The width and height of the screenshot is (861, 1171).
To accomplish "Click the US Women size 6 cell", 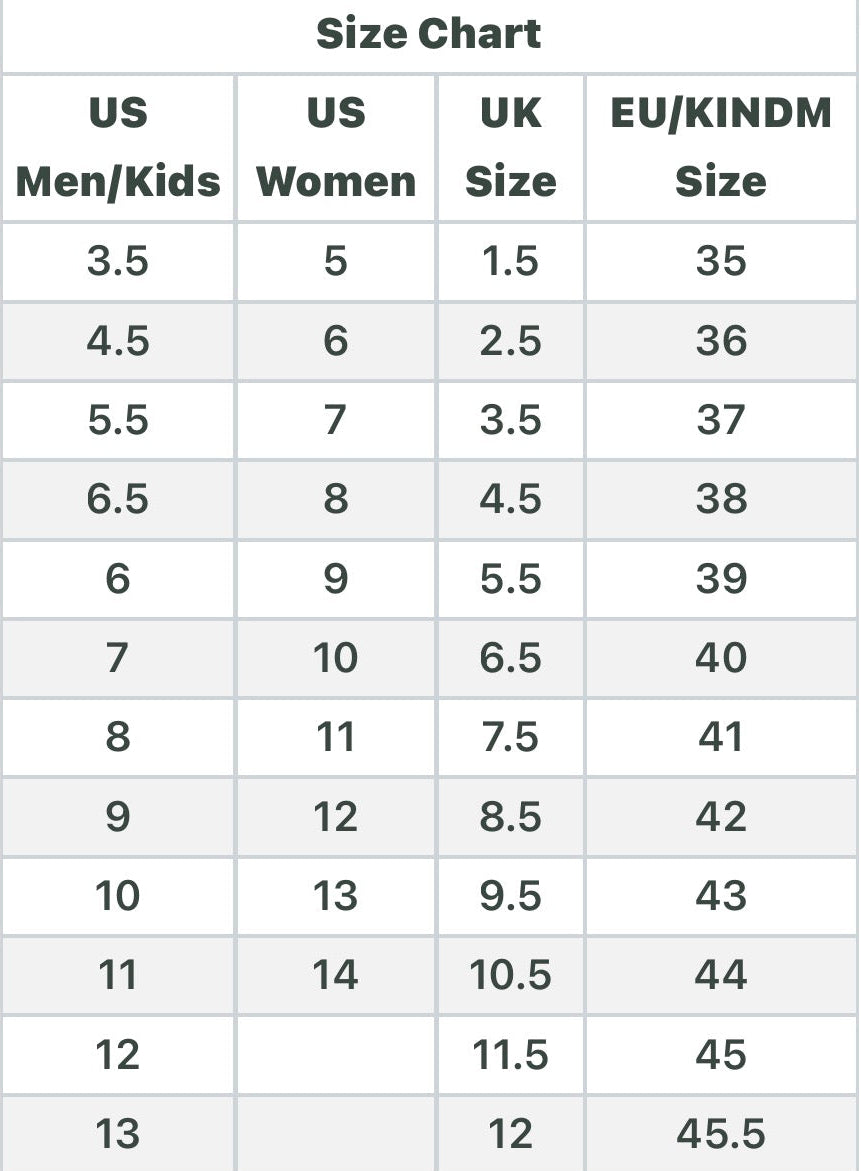I will click(336, 341).
